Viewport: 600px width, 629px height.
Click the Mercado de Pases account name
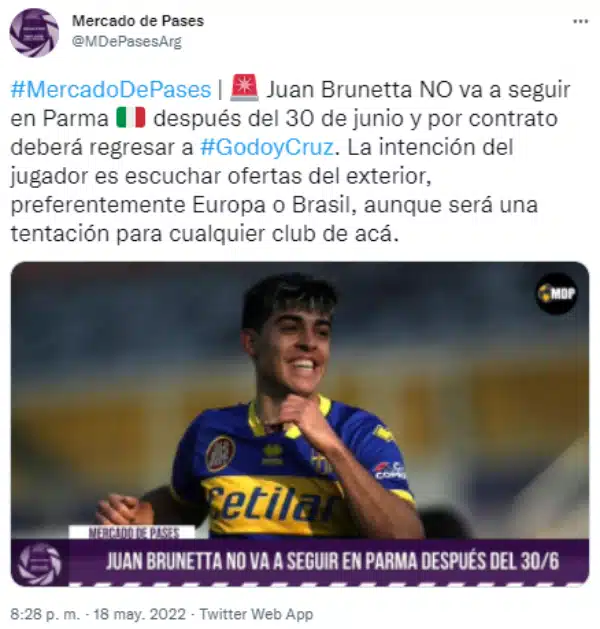pos(138,21)
